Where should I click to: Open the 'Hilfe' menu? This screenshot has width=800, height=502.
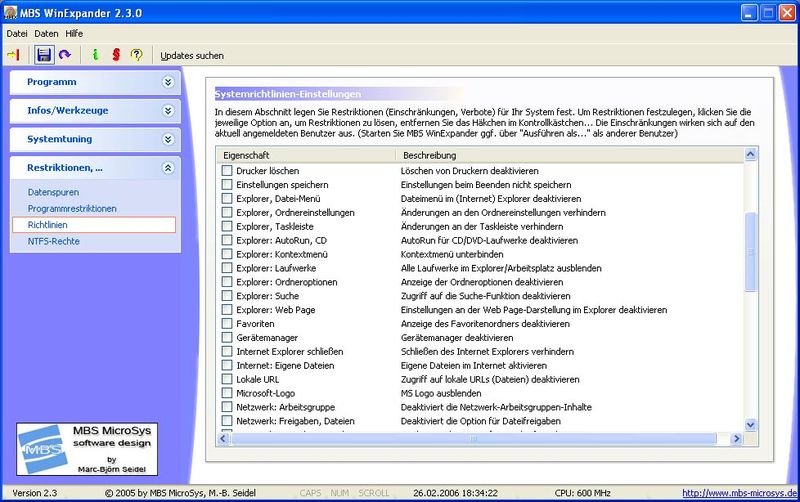point(74,33)
